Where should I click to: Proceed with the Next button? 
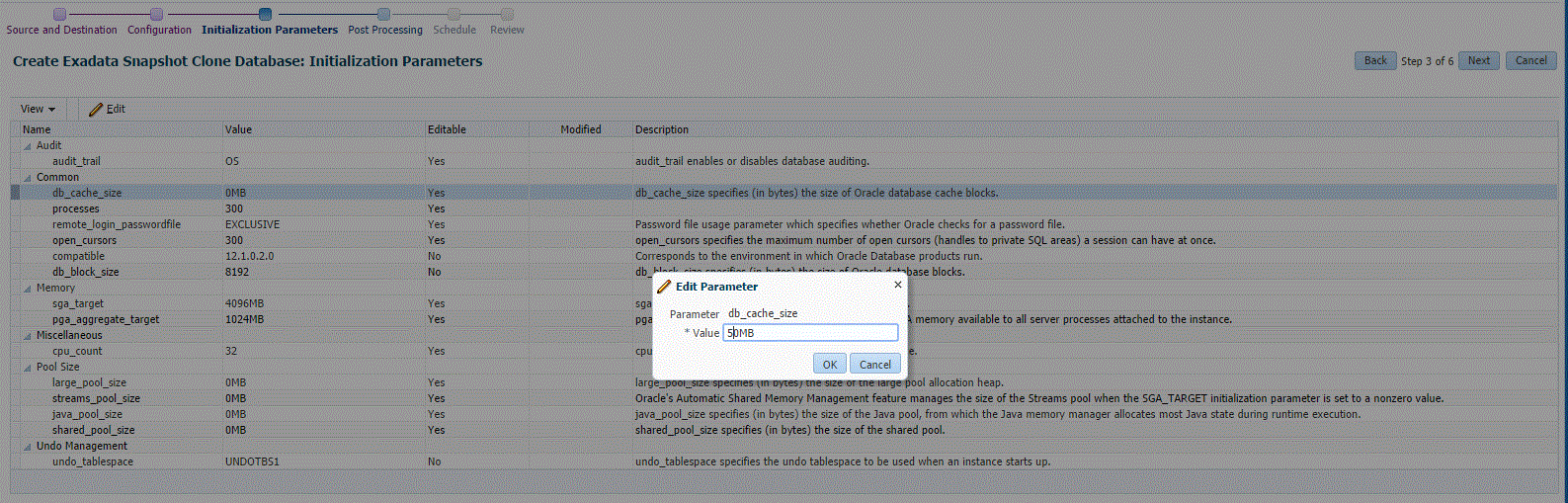click(1478, 60)
